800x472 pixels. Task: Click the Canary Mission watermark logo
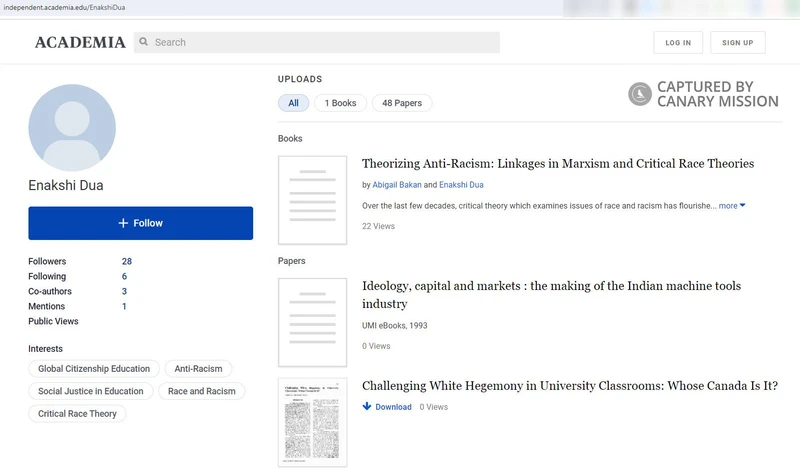[x=703, y=94]
